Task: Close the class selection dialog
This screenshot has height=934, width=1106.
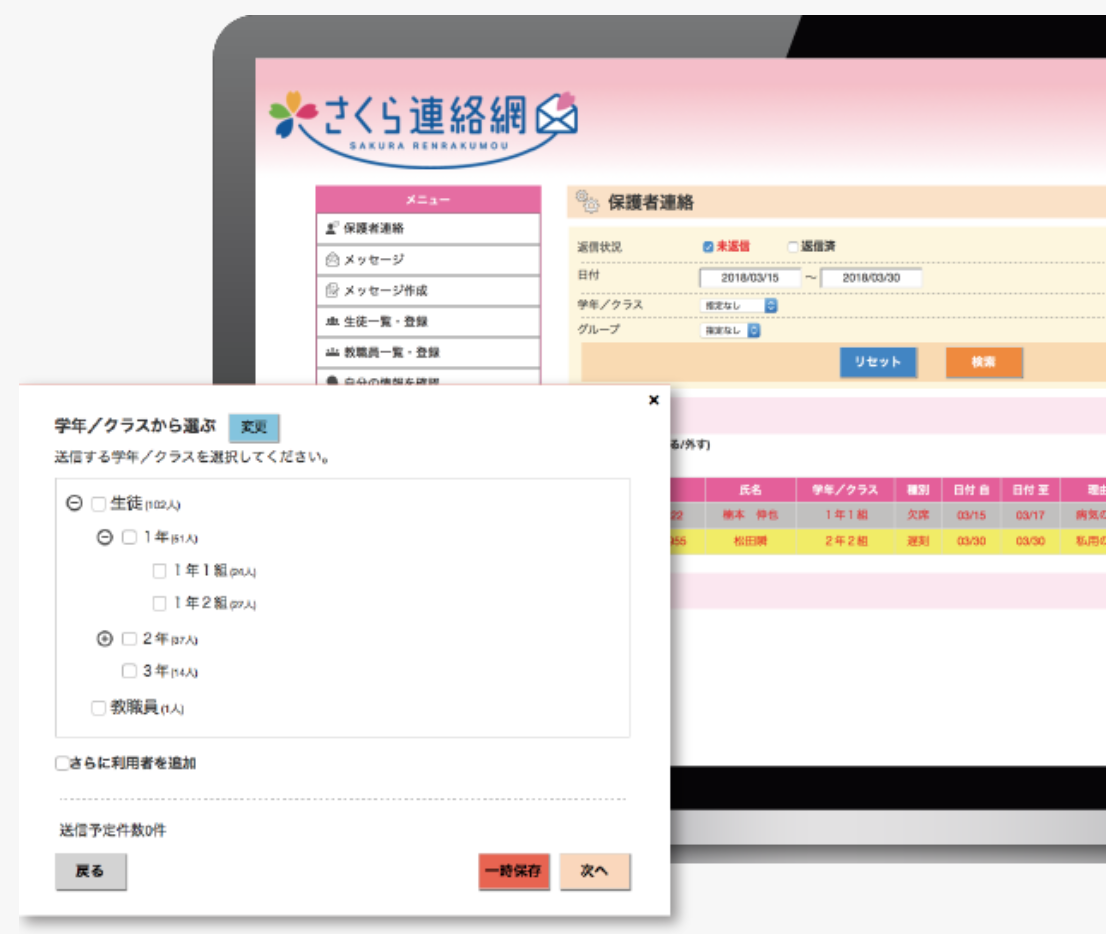Action: tap(654, 400)
